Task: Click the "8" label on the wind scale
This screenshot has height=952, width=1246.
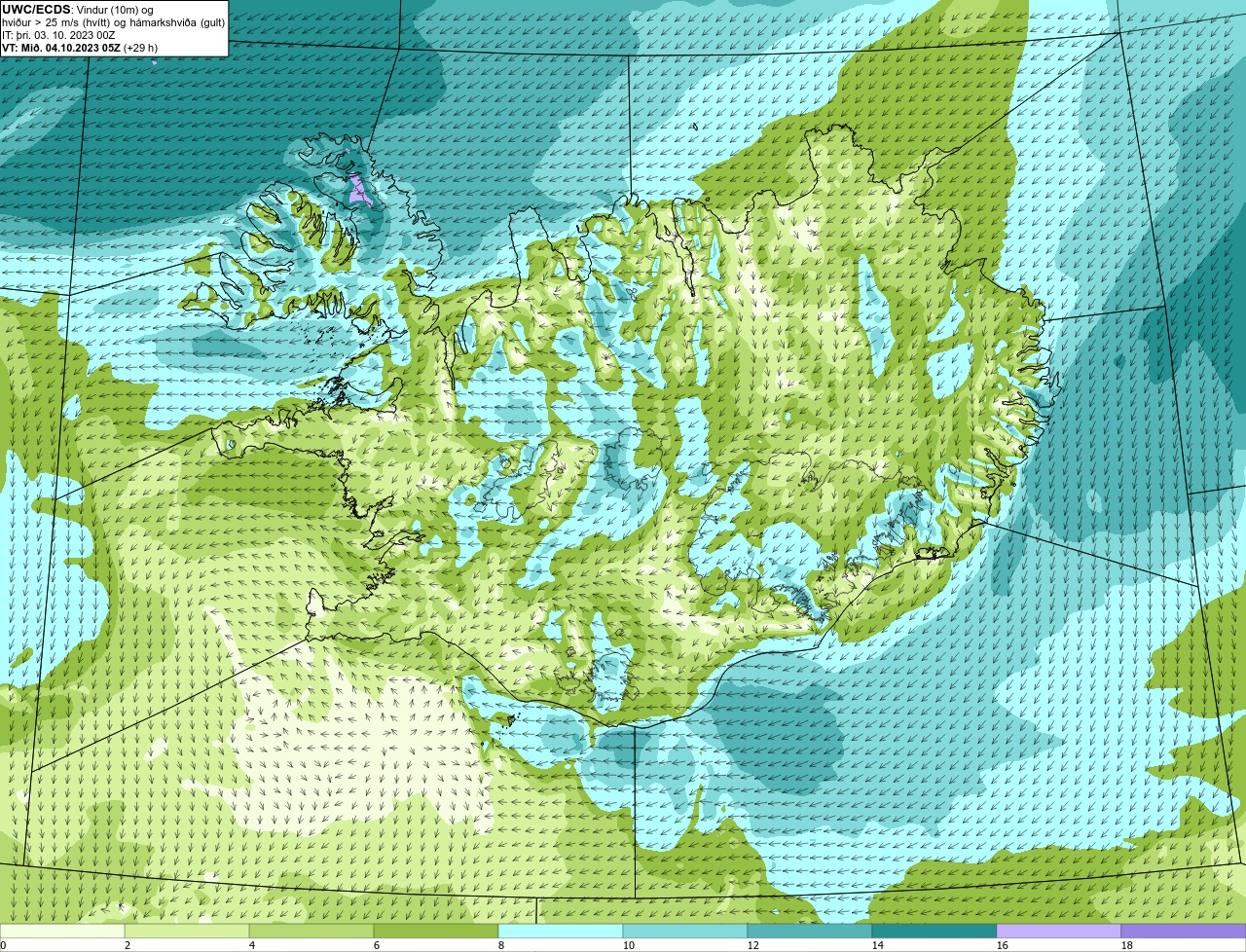Action: [501, 945]
